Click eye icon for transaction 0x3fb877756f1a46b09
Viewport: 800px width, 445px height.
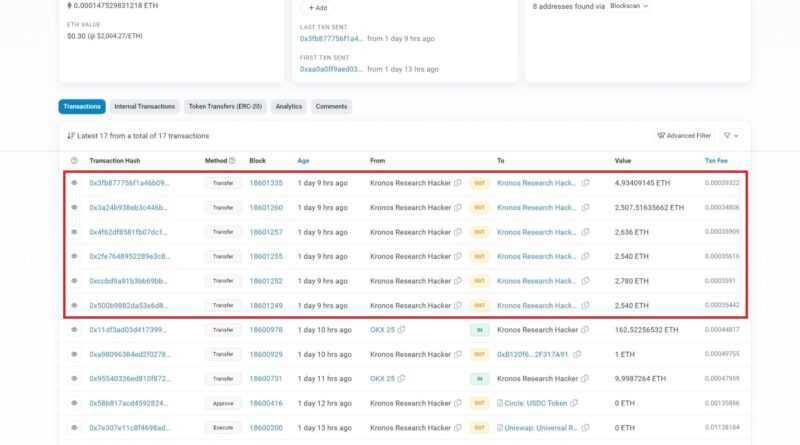pyautogui.click(x=74, y=183)
